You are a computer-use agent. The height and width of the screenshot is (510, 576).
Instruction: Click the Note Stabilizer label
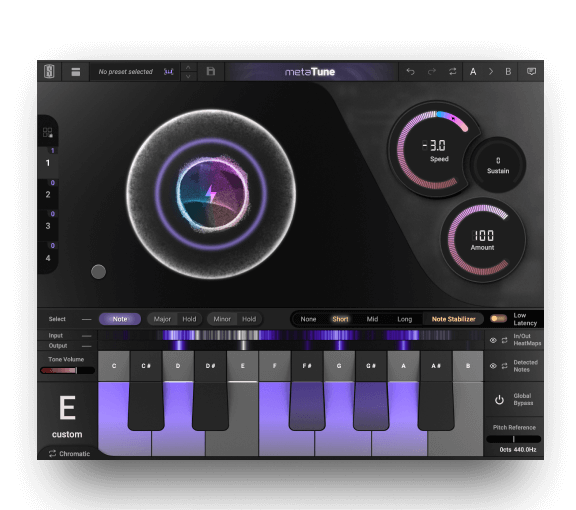pos(453,319)
